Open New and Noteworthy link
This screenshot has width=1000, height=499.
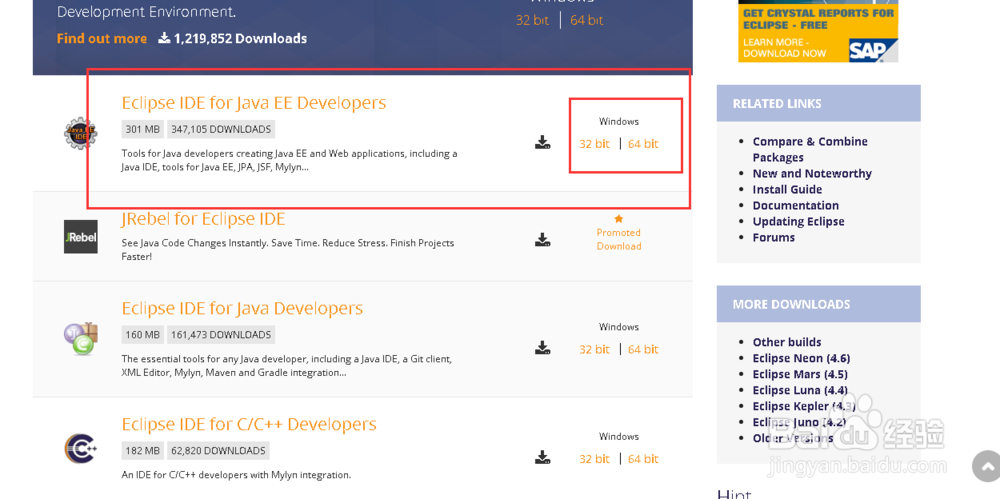tap(812, 174)
